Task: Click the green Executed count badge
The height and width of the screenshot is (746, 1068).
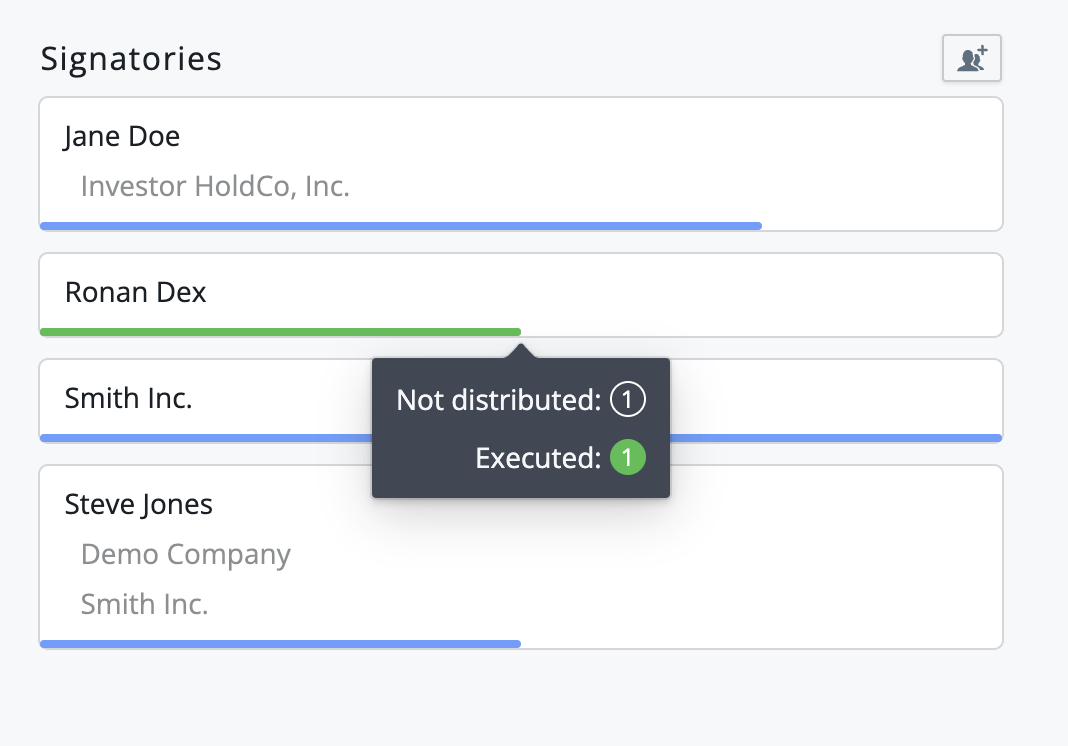Action: point(628,458)
